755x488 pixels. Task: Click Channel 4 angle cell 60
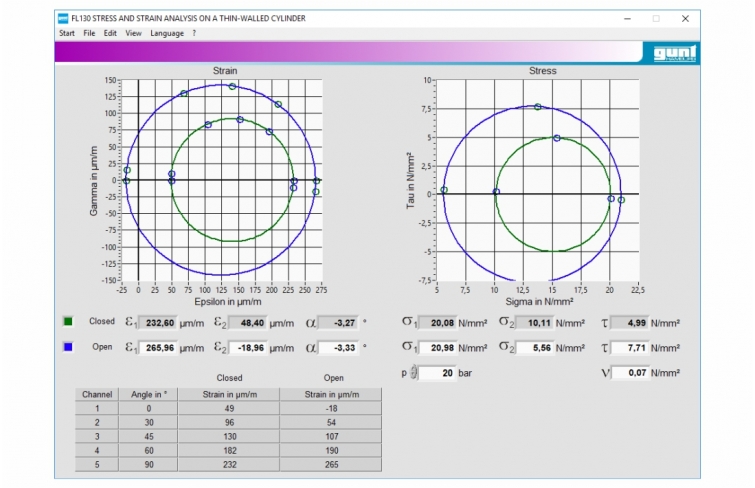(x=148, y=450)
